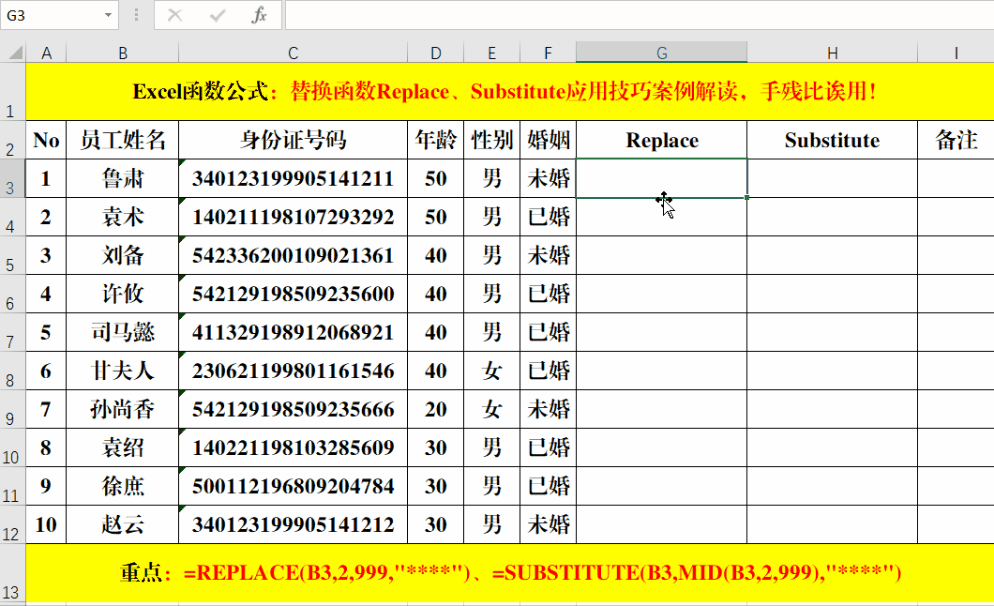Select column B header

pyautogui.click(x=122, y=53)
